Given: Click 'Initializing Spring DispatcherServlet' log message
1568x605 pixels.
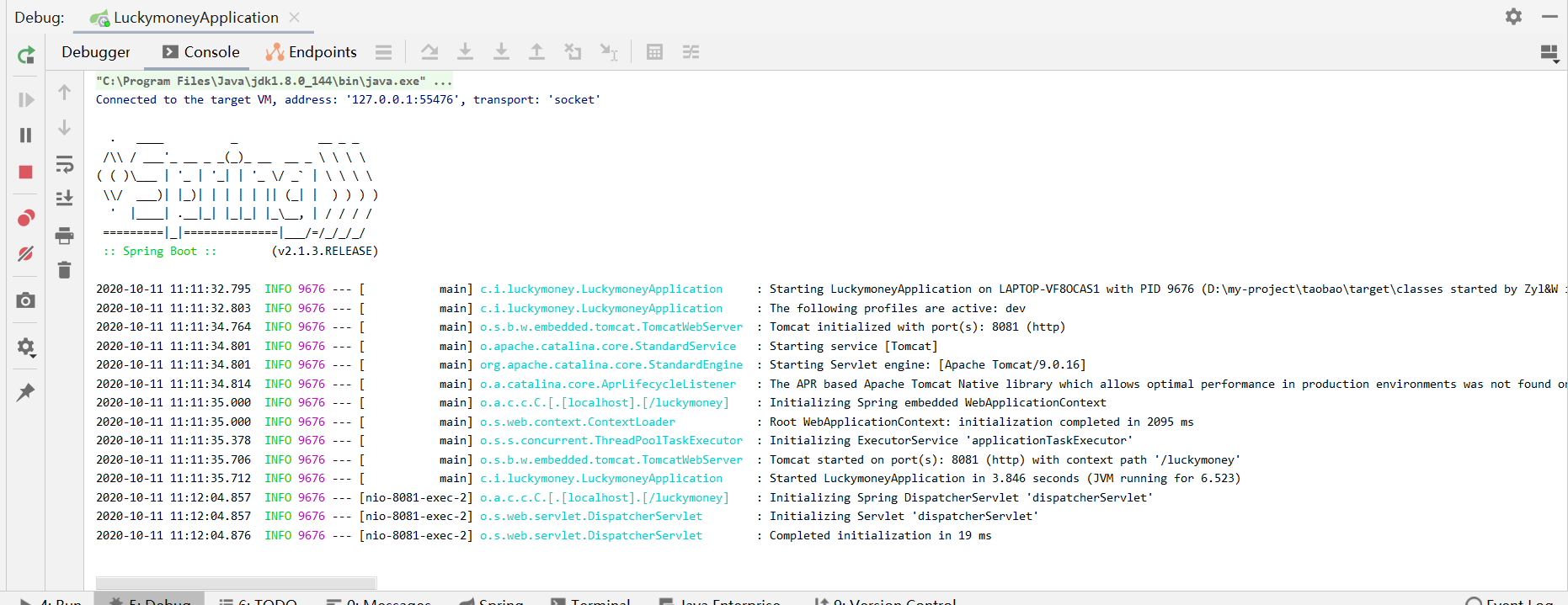Looking at the screenshot, I should pos(961,497).
